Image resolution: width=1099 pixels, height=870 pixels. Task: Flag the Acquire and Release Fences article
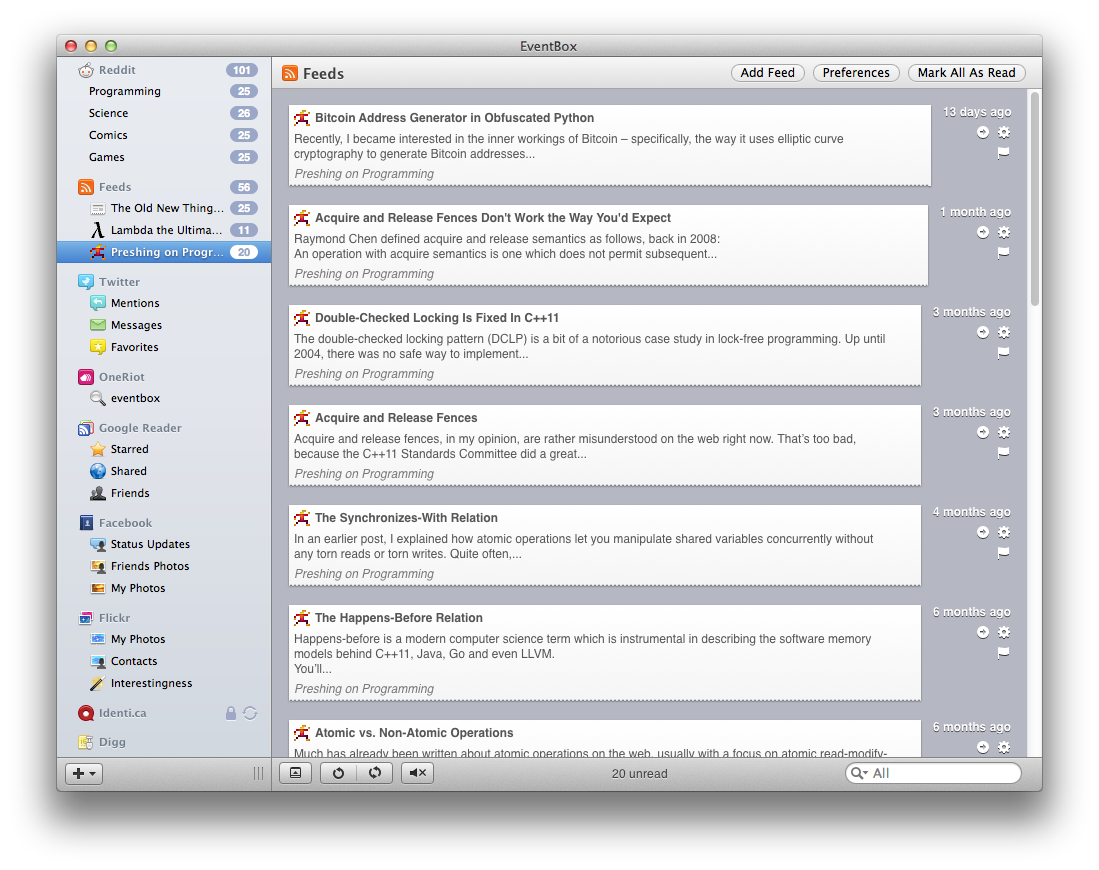(x=1003, y=452)
